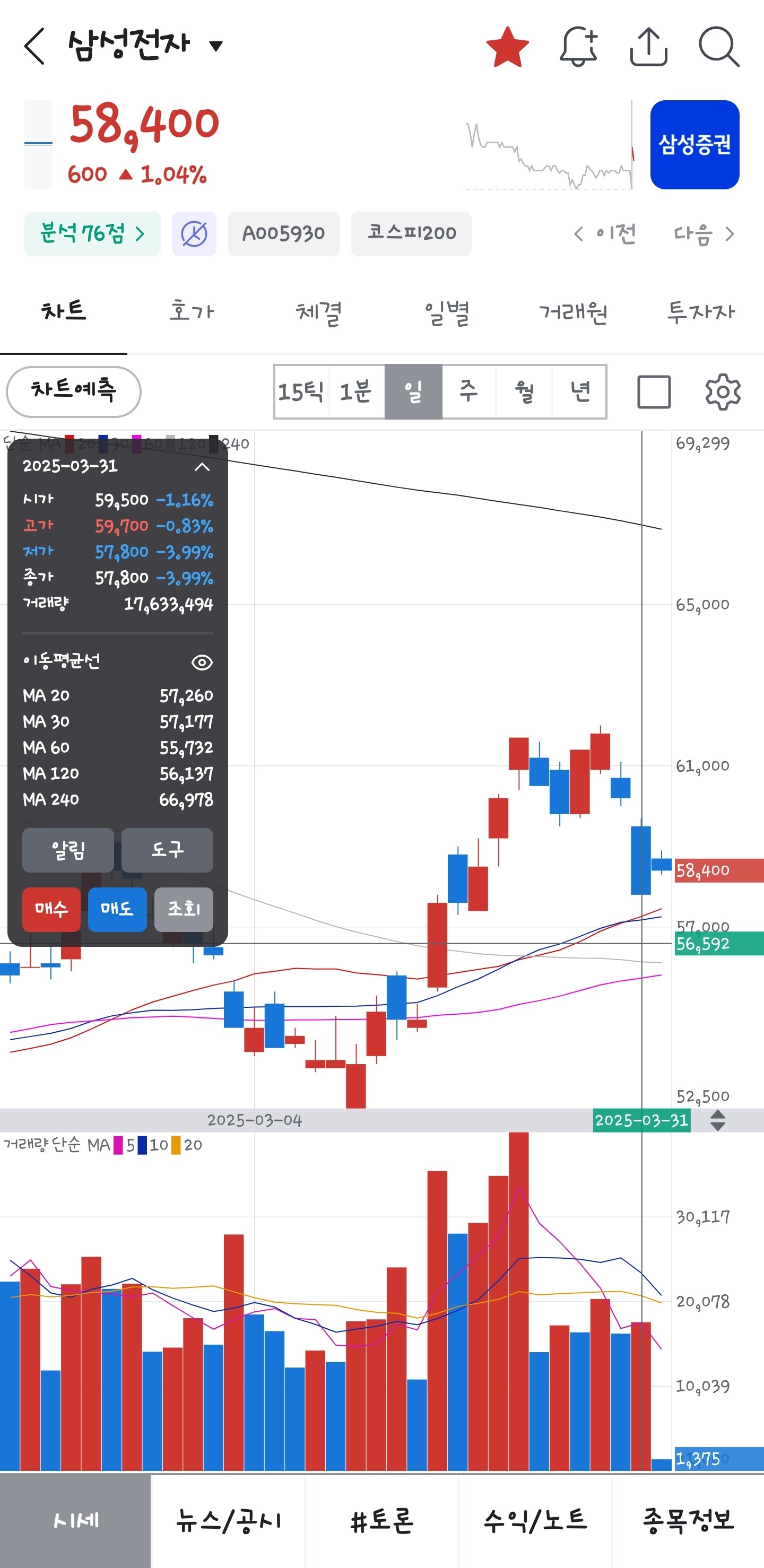
Task: Open 차트예측 chart forecast
Action: [x=74, y=391]
